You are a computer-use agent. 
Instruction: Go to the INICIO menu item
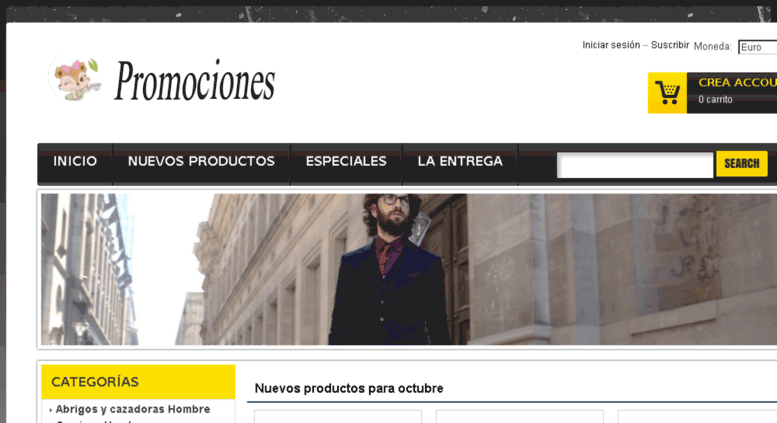pos(75,161)
